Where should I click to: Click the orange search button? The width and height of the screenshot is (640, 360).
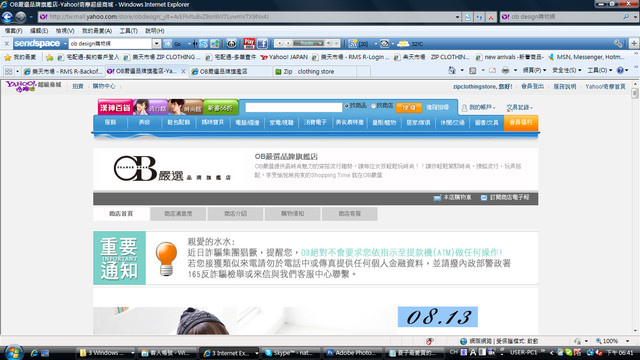(409, 107)
